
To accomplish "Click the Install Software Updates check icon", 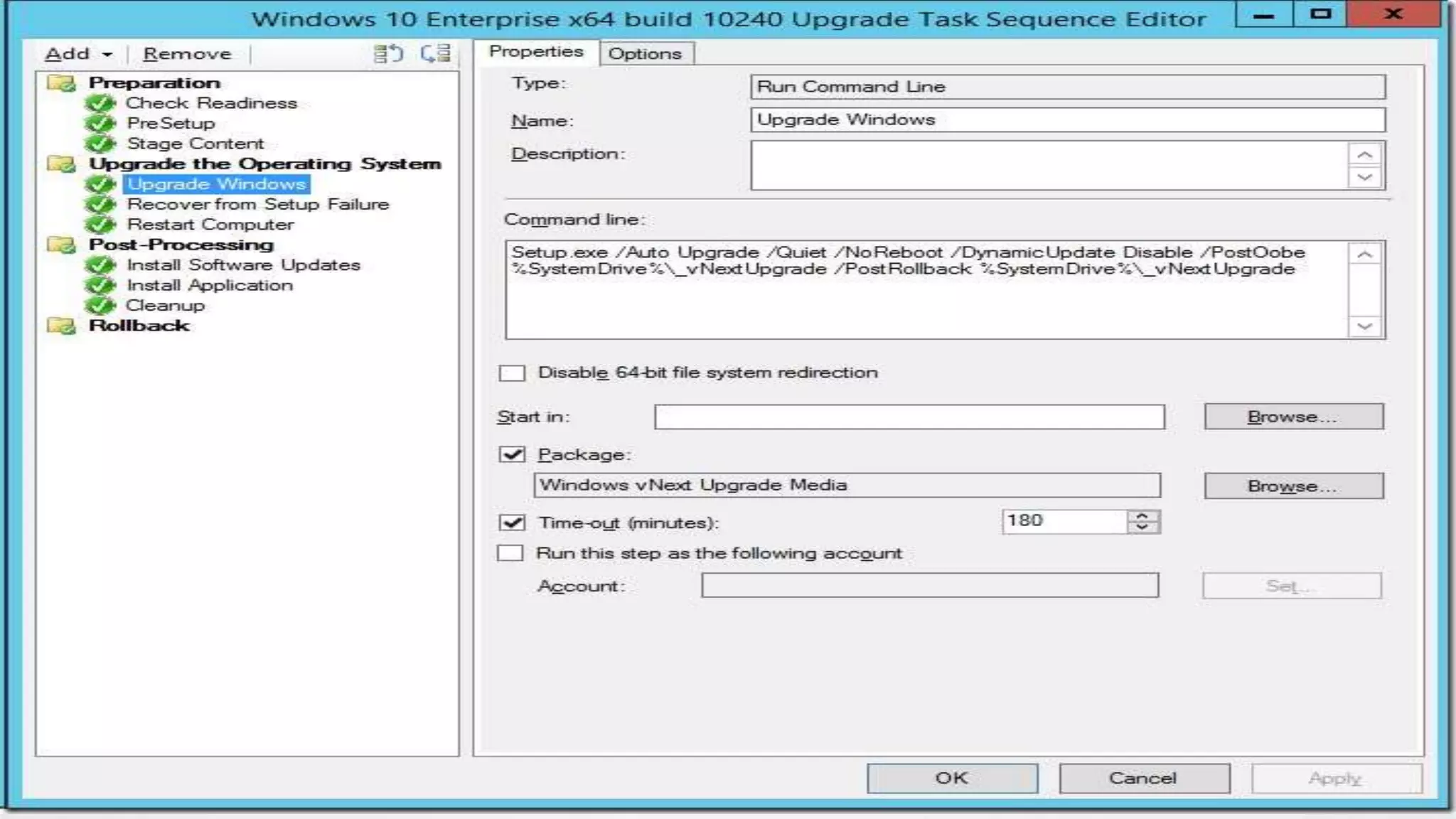I will point(100,265).
